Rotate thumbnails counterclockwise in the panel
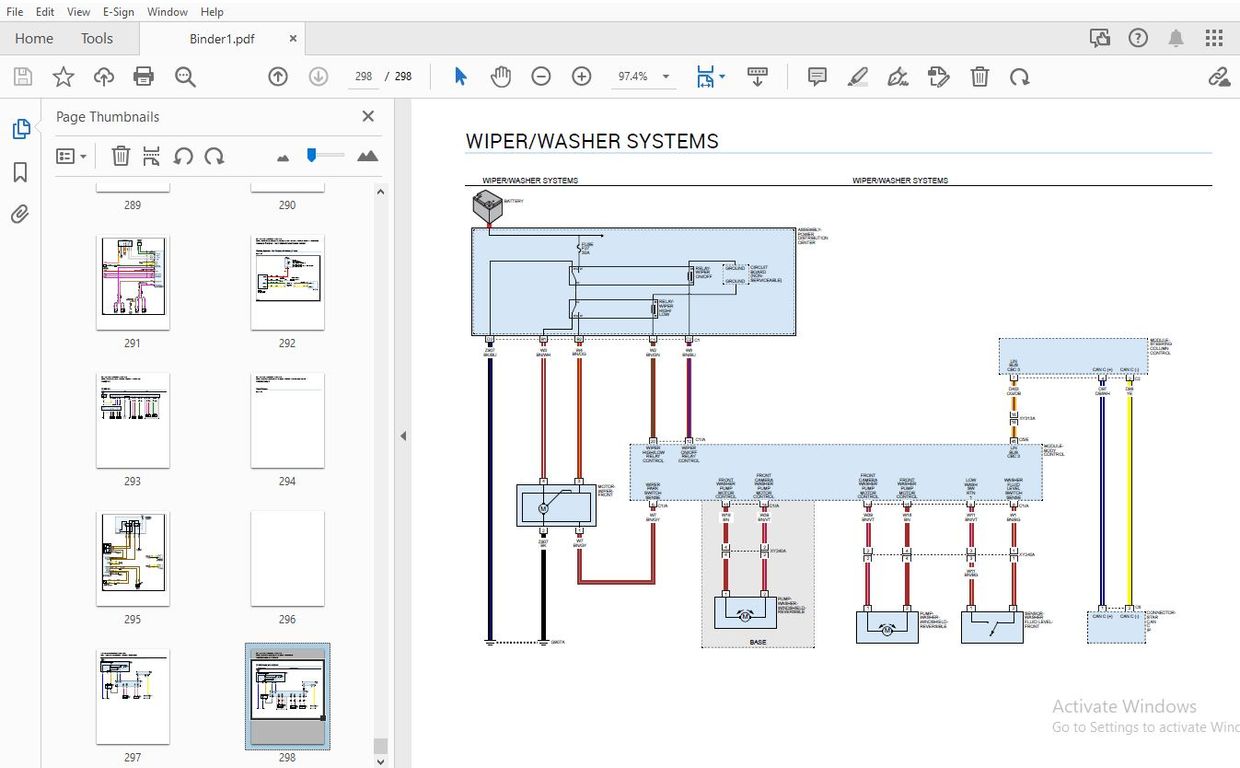 [x=183, y=156]
